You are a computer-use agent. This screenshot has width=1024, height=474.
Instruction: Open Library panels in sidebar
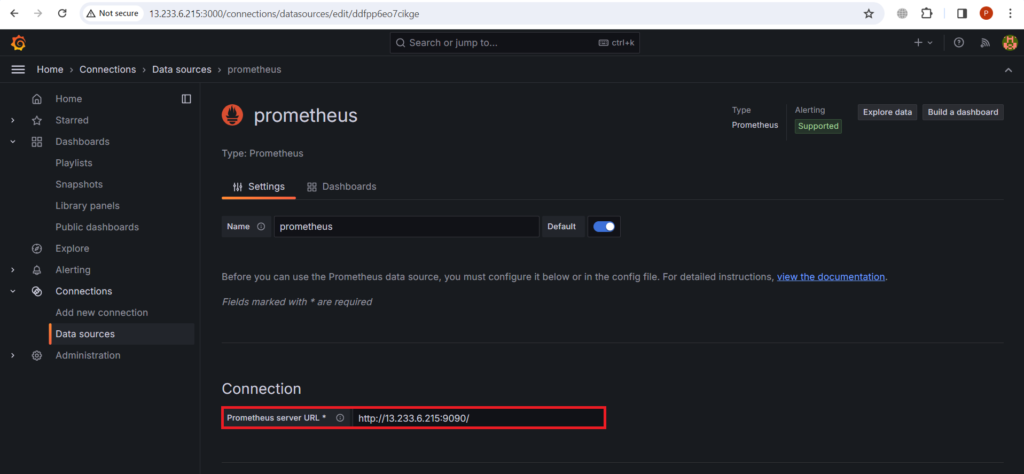[x=88, y=206]
